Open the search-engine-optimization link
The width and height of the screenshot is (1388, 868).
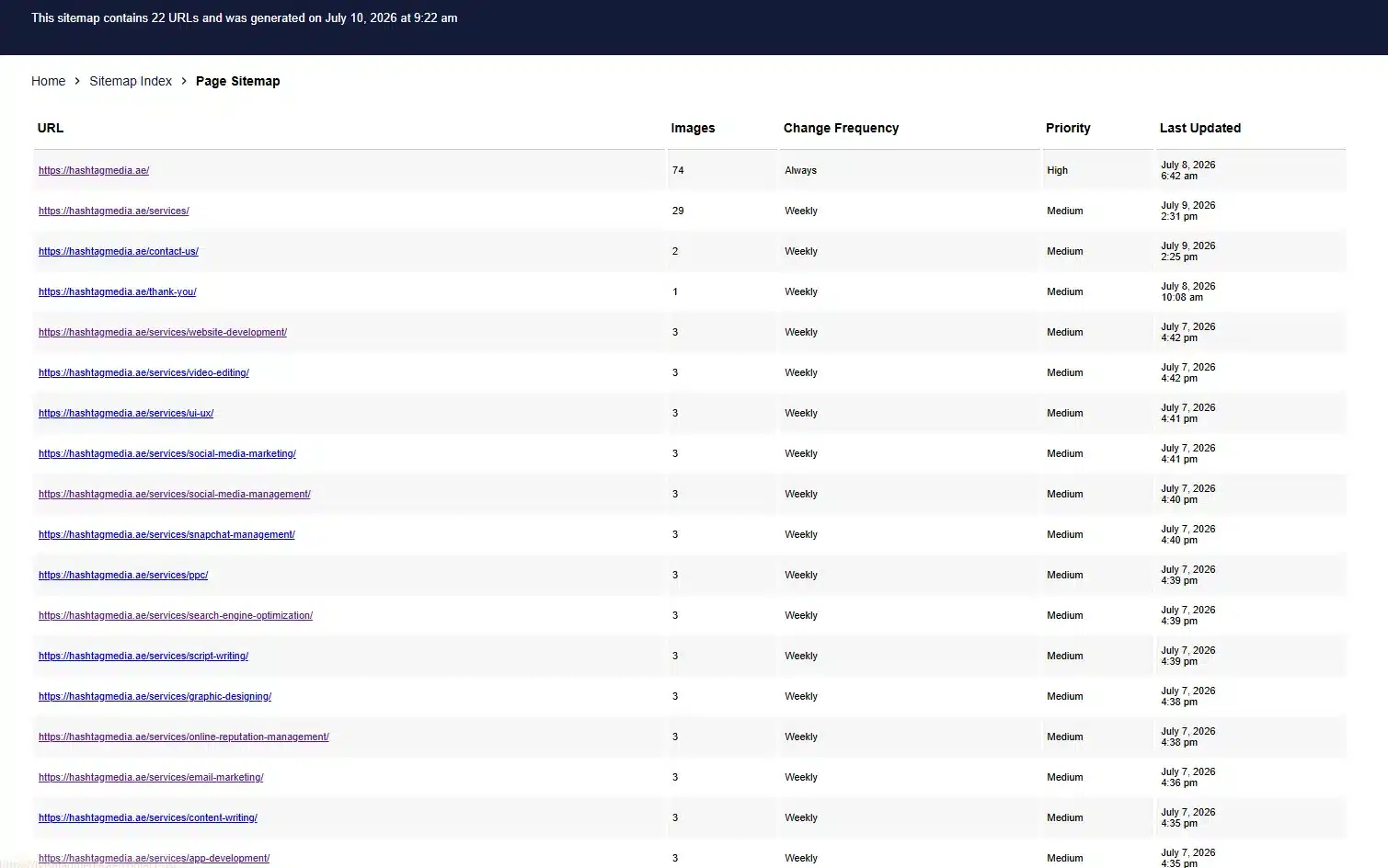coord(176,615)
